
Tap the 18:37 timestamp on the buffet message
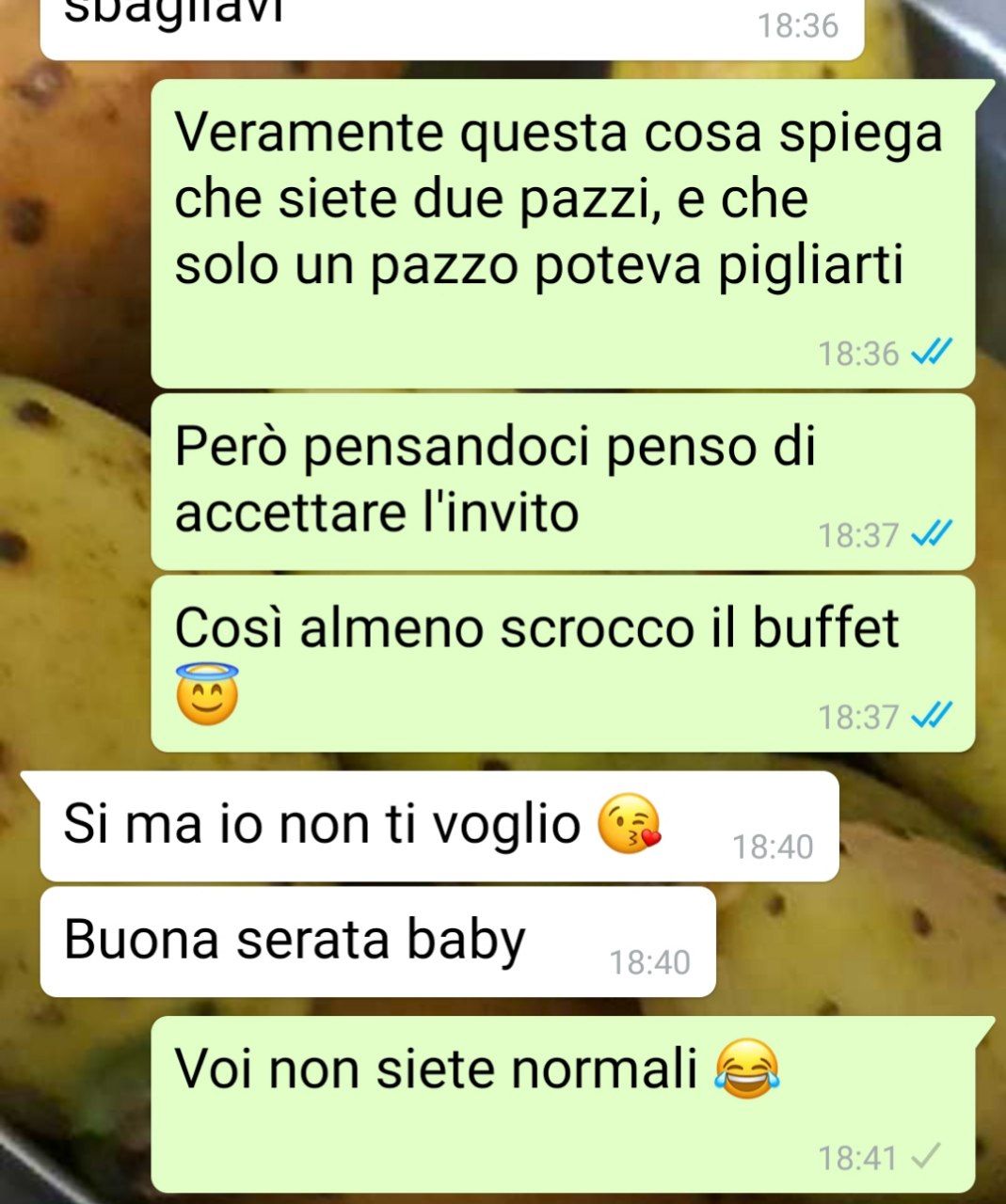(x=857, y=717)
